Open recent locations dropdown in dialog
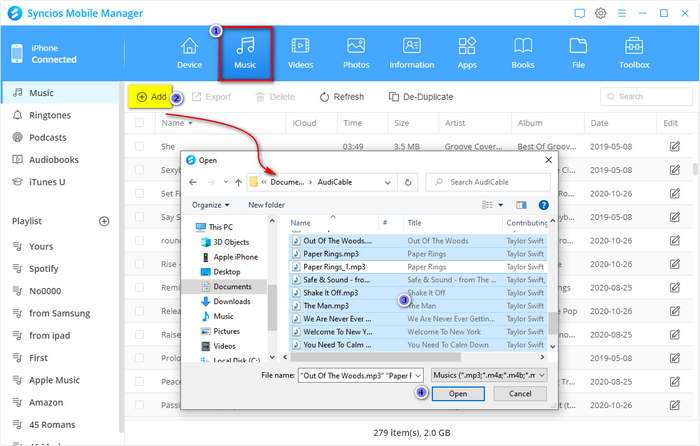 click(226, 182)
